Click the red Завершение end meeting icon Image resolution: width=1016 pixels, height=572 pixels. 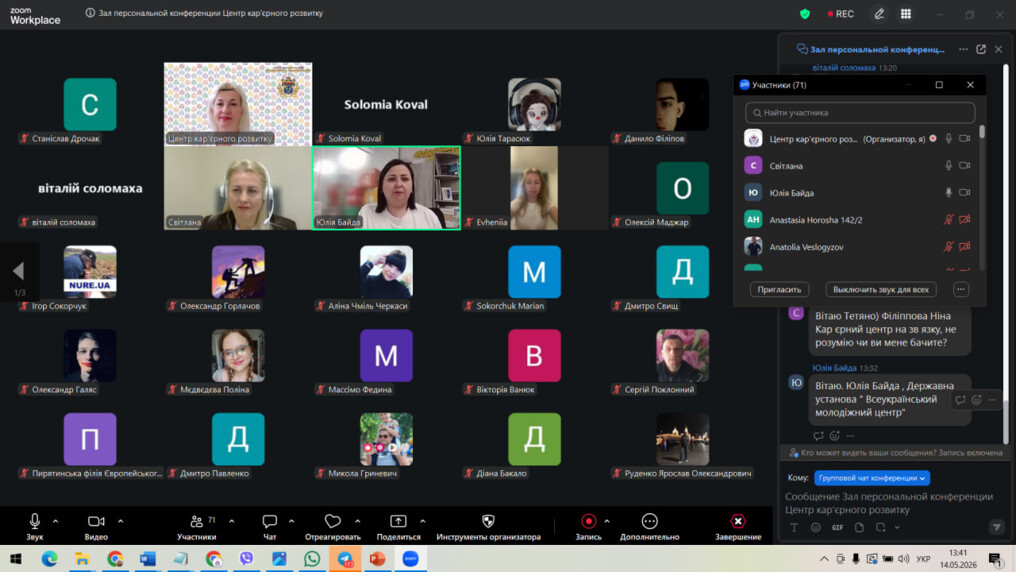click(x=737, y=521)
